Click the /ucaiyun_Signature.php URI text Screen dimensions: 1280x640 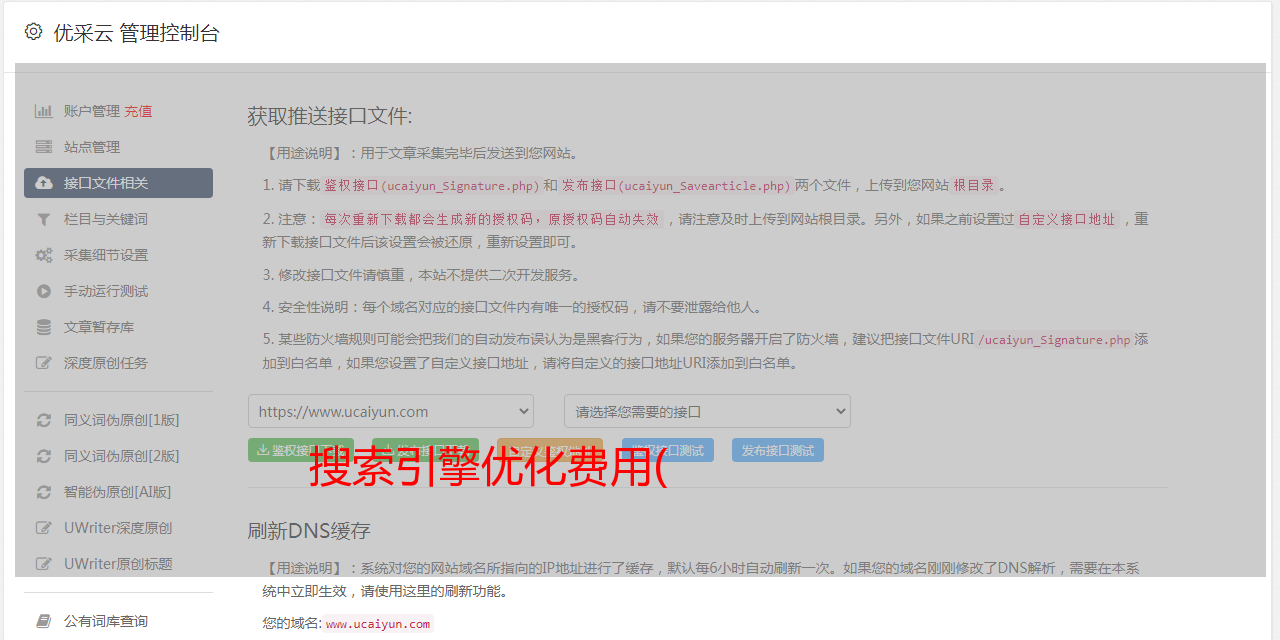[x=1055, y=340]
